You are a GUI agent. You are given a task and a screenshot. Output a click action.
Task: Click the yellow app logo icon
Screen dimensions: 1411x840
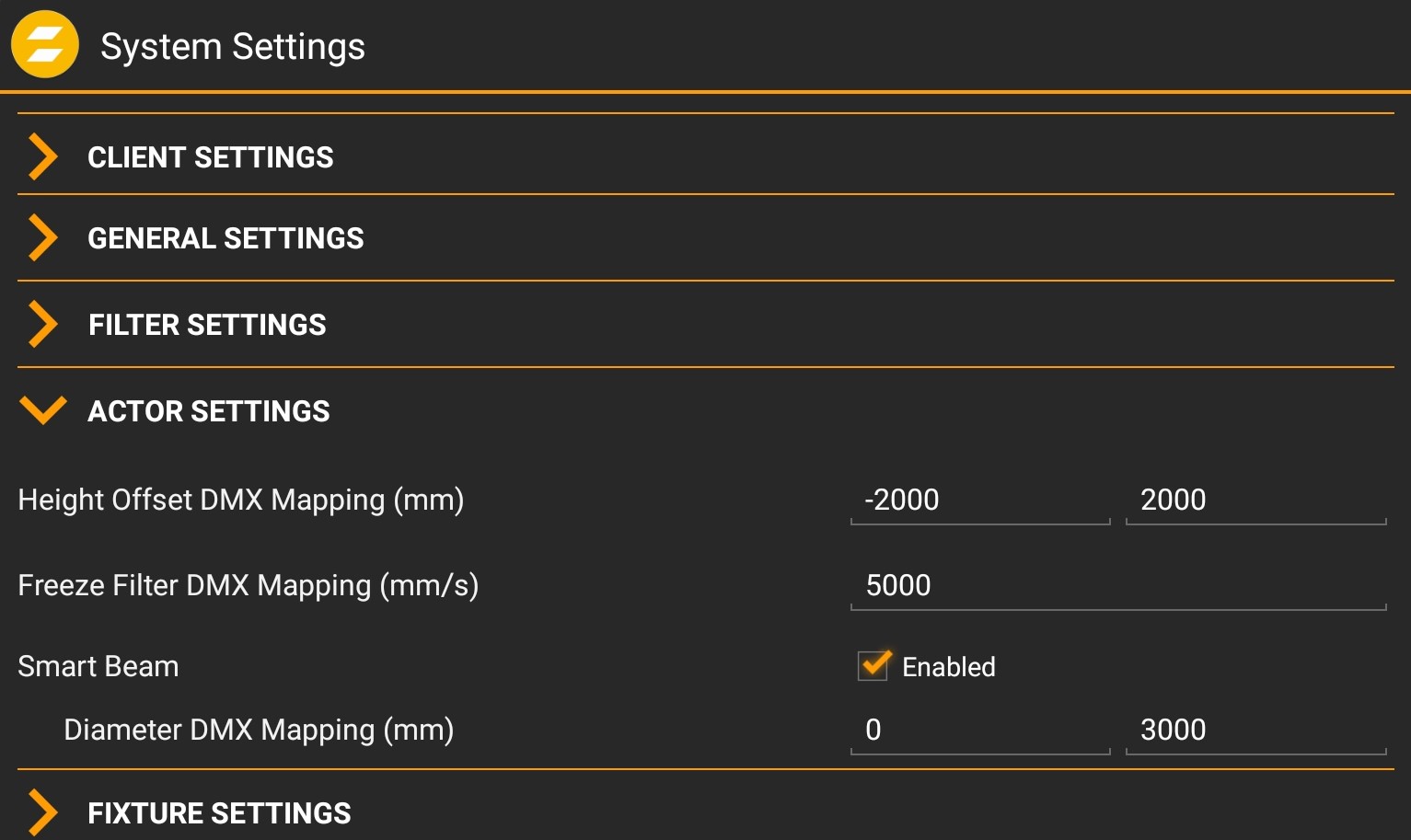pos(44,44)
